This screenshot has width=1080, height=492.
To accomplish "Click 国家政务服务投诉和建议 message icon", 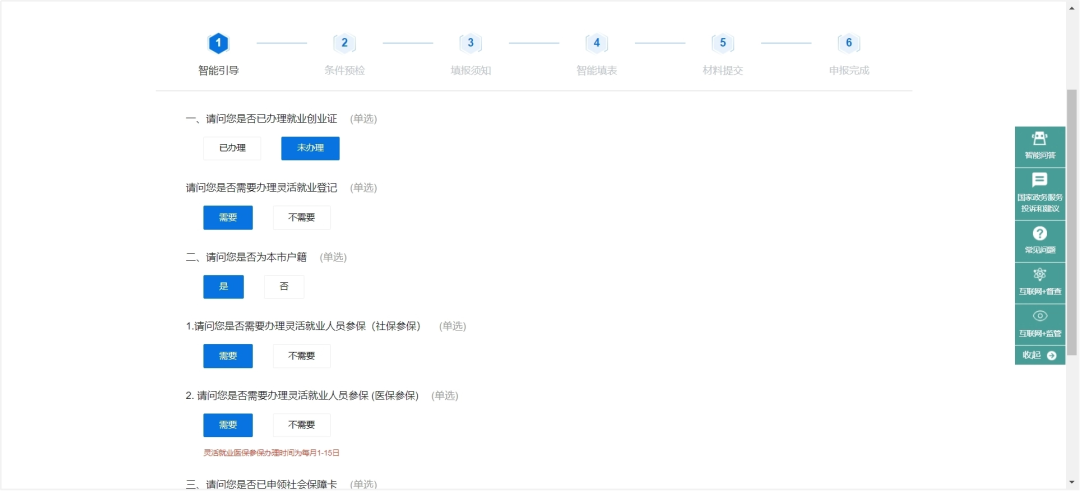I will tap(1039, 181).
